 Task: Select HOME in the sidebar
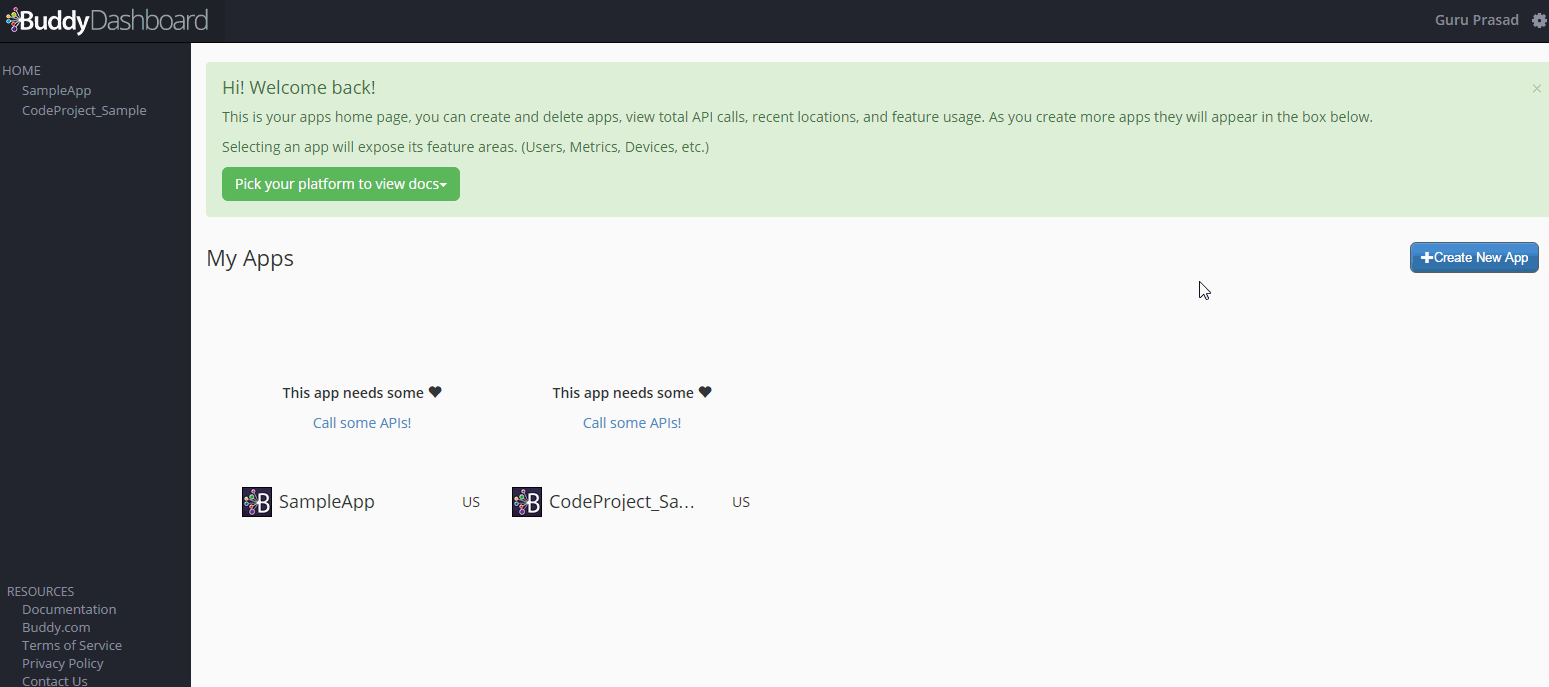[x=22, y=71]
